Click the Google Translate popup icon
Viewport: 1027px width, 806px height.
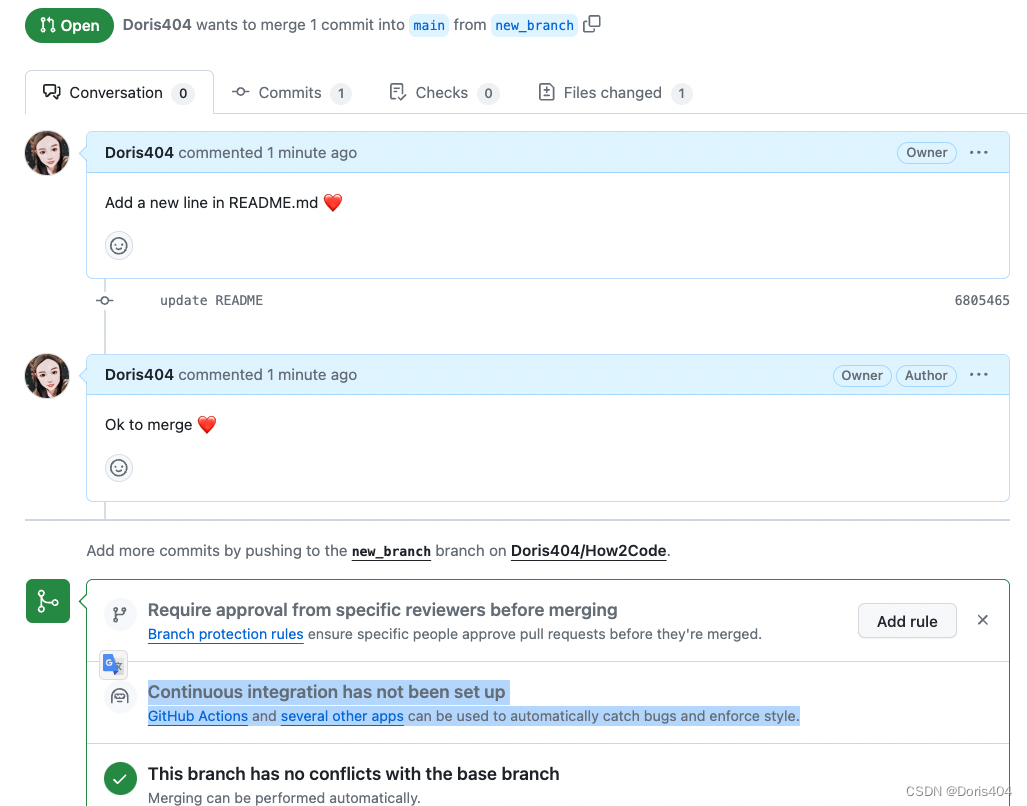(113, 664)
